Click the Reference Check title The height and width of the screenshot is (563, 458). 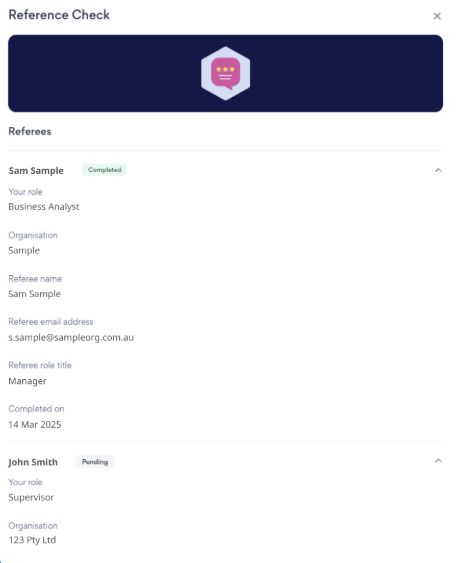[x=59, y=15]
